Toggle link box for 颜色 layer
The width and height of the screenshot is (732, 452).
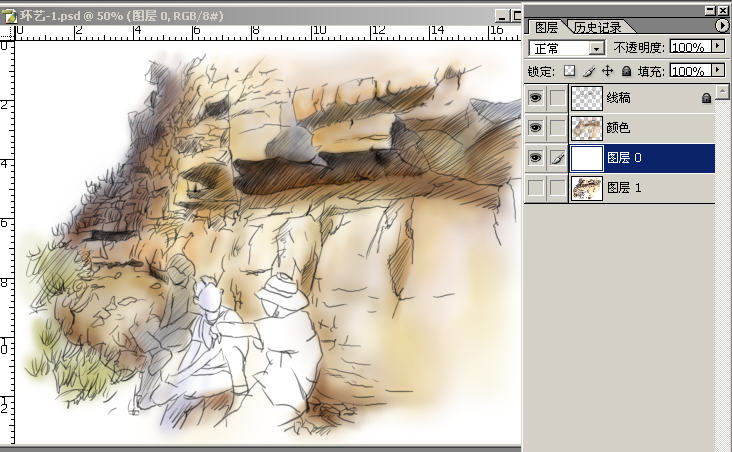click(x=557, y=128)
